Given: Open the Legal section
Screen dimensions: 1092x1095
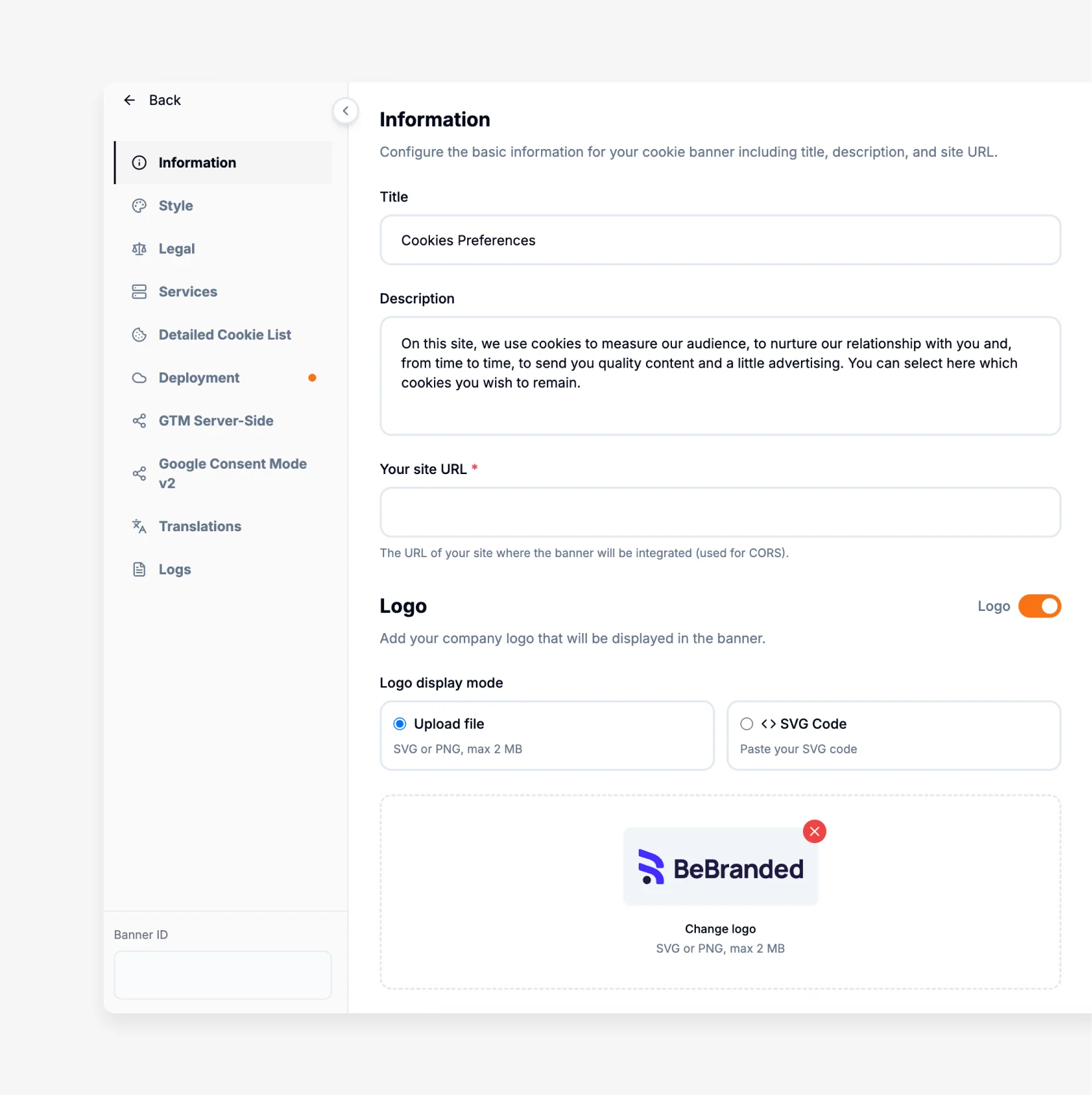Looking at the screenshot, I should tap(223, 249).
